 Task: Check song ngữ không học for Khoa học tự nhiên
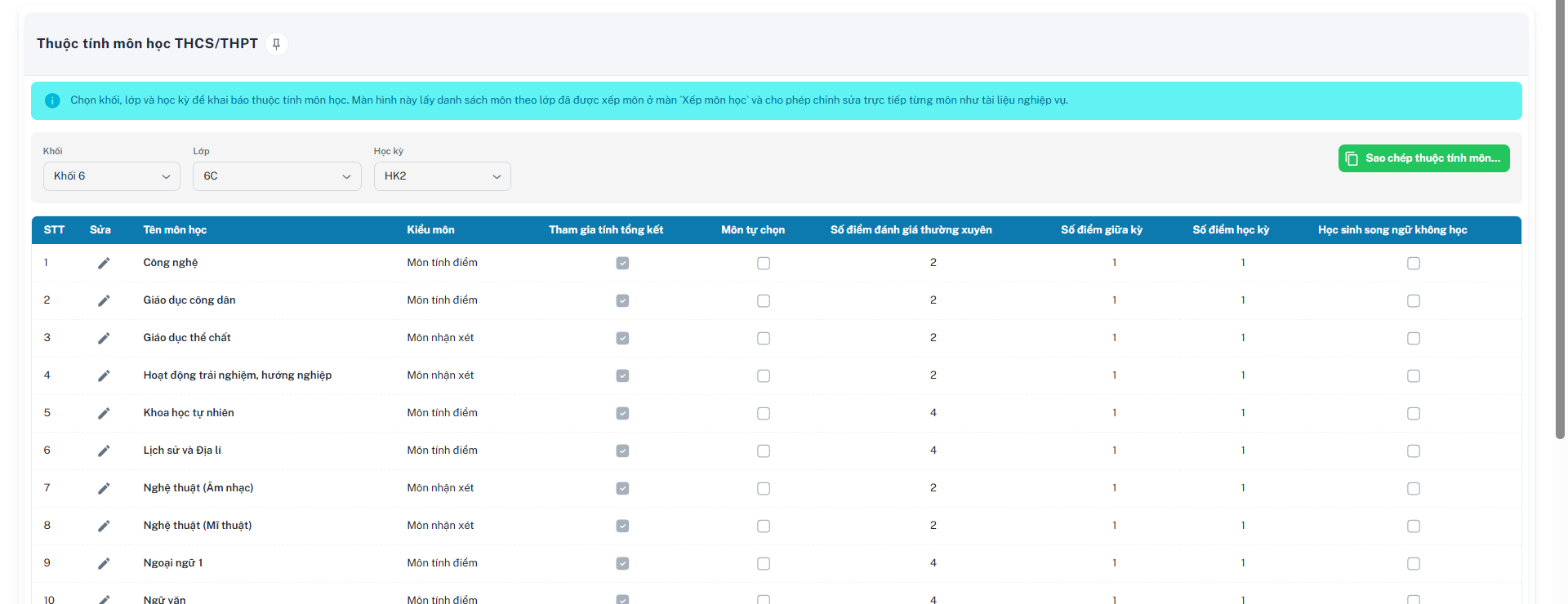pyautogui.click(x=1414, y=413)
